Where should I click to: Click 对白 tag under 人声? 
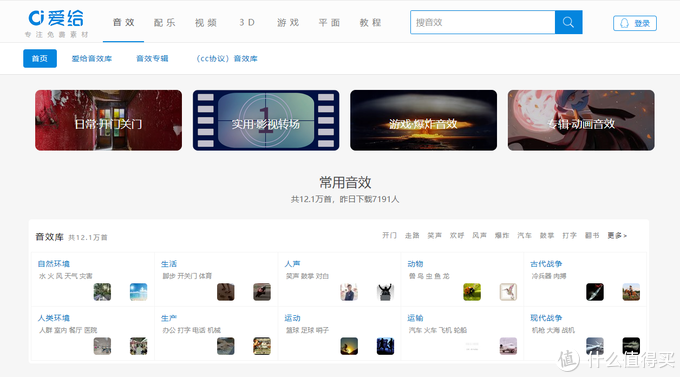pos(322,276)
